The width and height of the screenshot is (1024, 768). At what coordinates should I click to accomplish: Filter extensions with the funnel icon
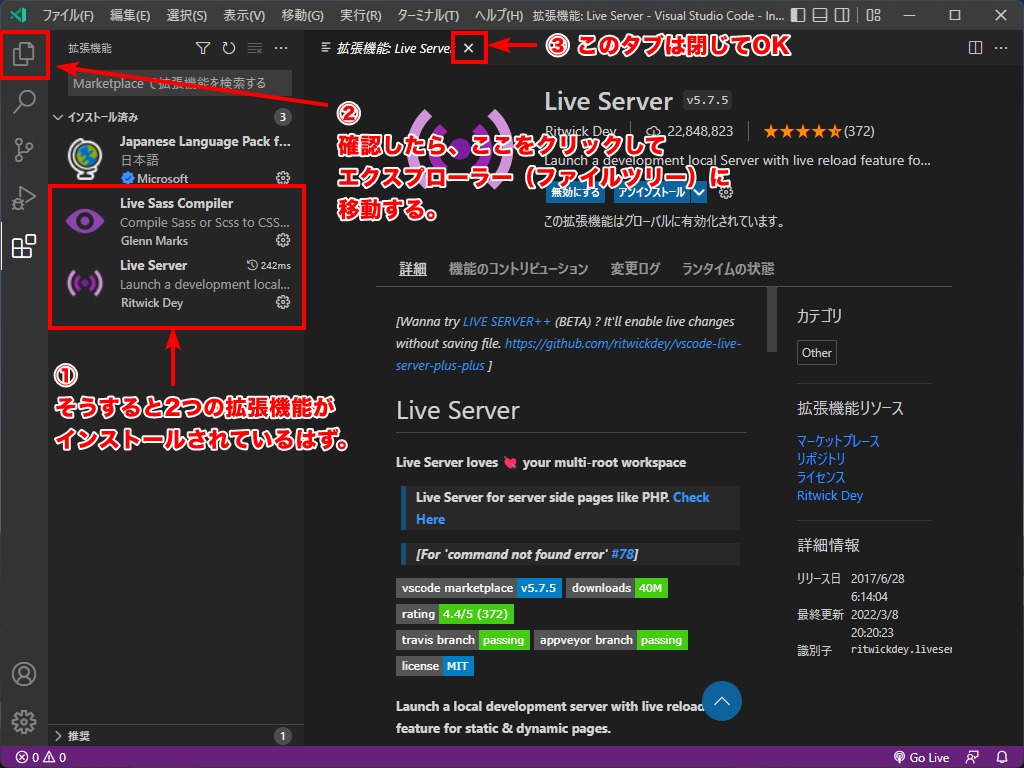click(x=202, y=48)
